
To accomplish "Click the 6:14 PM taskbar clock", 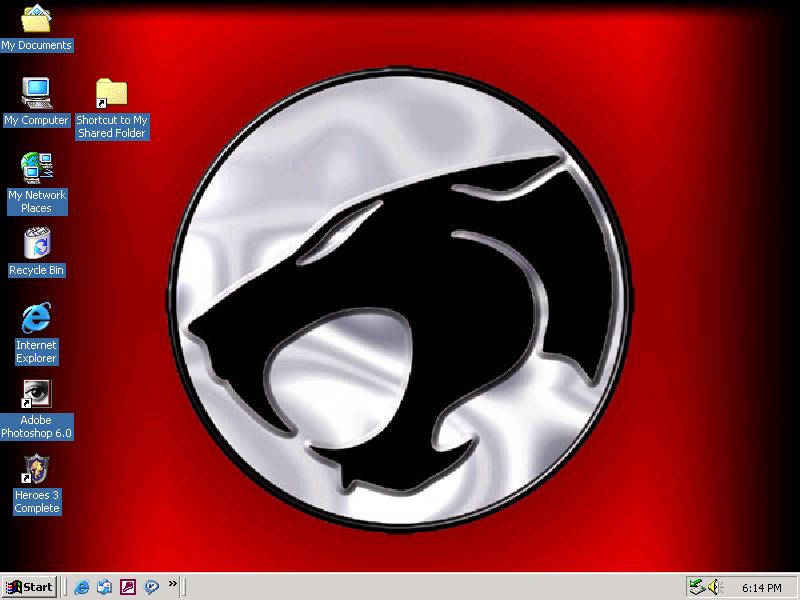I will [x=762, y=588].
